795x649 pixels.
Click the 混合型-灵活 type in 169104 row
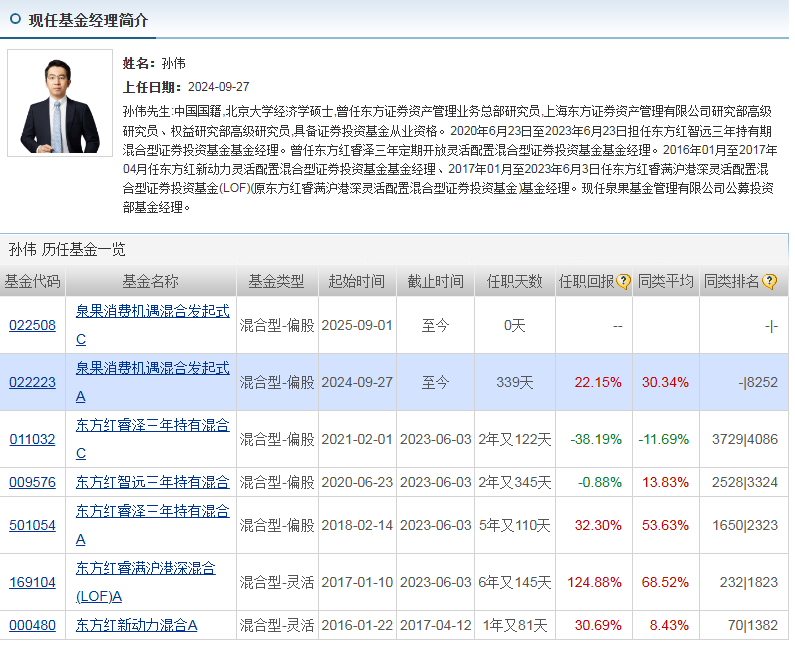pos(277,582)
